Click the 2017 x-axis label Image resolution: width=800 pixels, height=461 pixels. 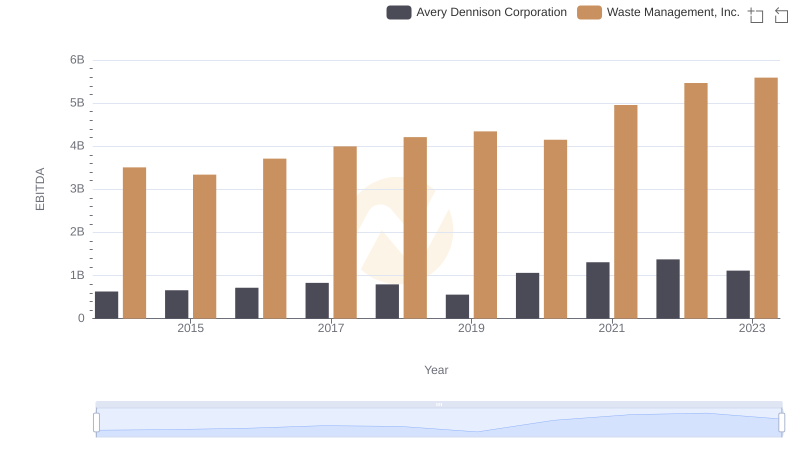331,328
